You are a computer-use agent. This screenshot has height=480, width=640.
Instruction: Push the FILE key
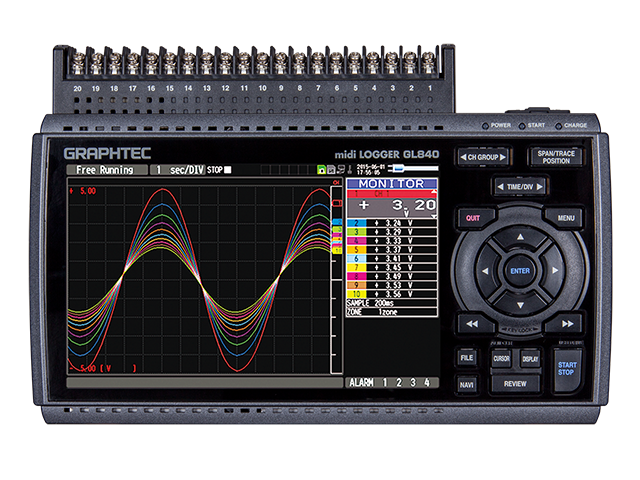(x=467, y=358)
